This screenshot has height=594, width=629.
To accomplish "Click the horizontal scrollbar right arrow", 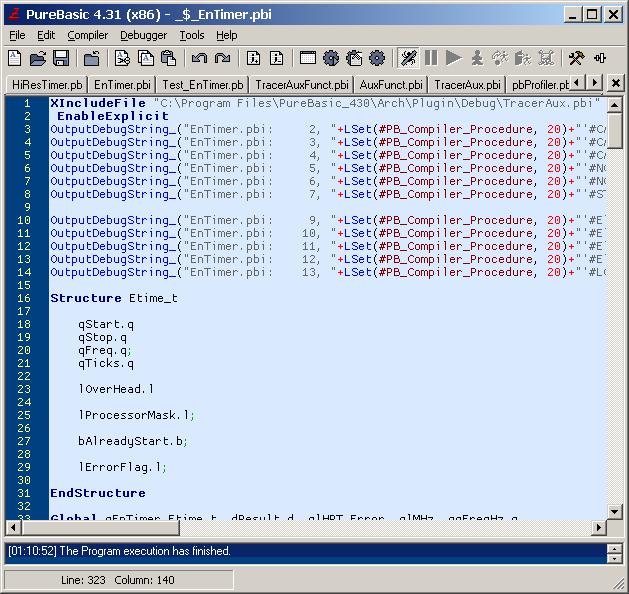I will tap(599, 527).
